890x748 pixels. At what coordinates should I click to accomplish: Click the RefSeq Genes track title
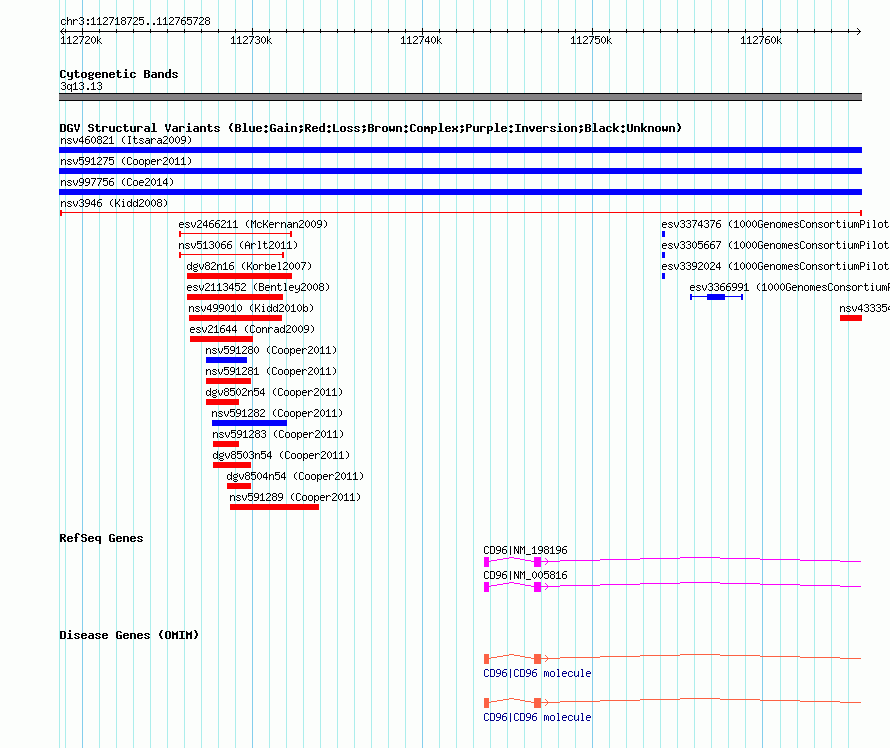coord(101,538)
